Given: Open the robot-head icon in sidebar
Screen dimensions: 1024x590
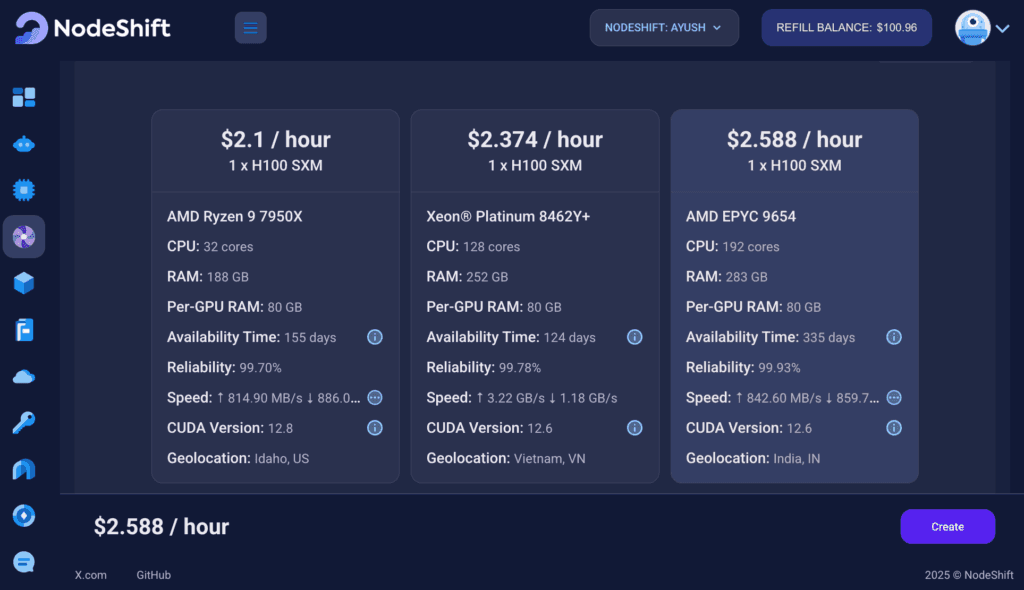Looking at the screenshot, I should pos(24,144).
